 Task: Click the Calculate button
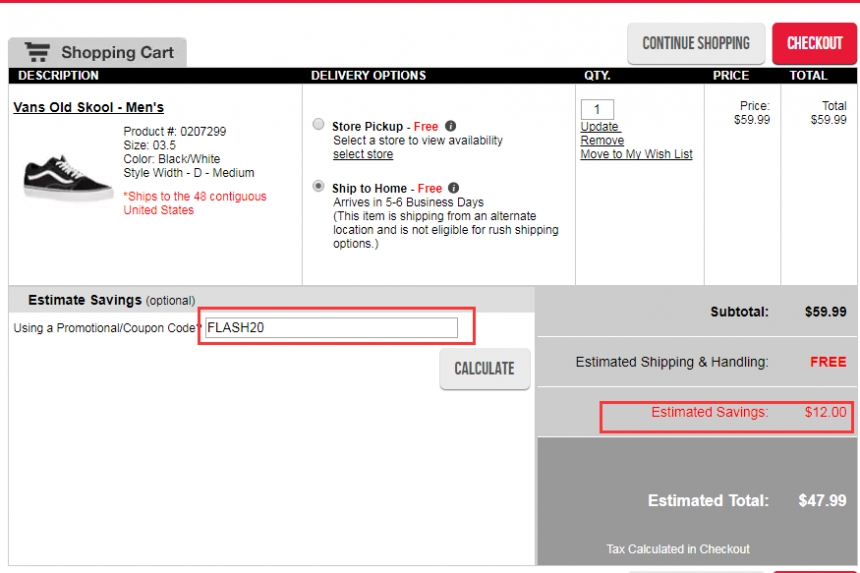point(484,368)
